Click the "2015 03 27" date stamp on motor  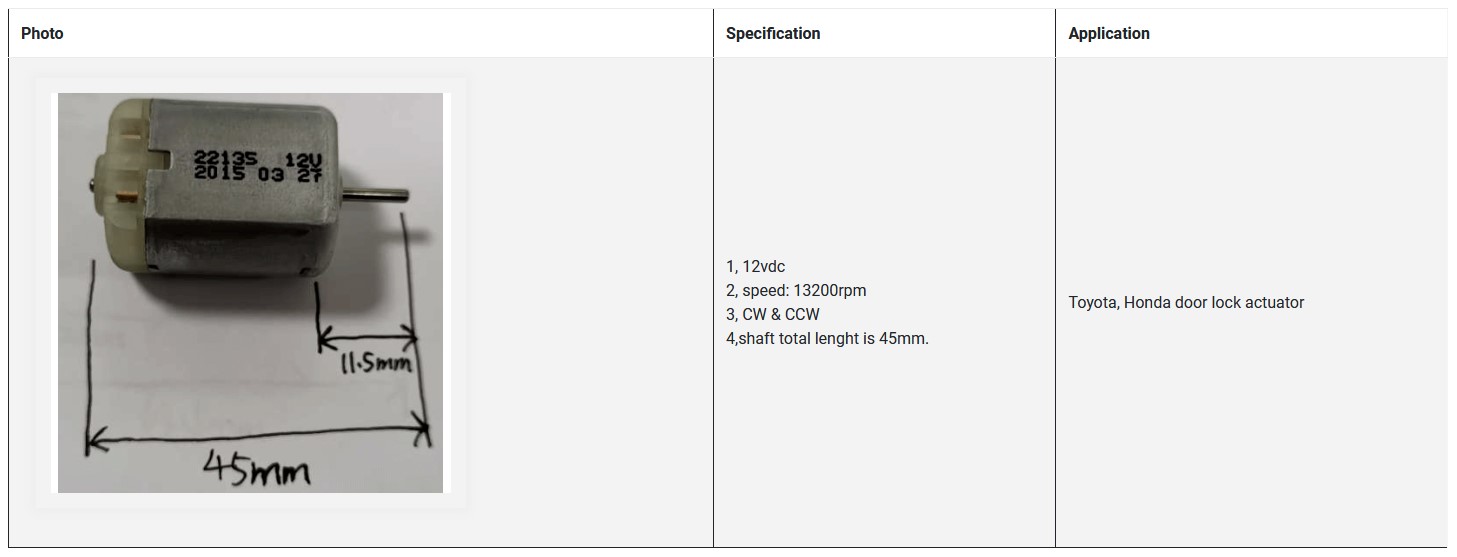(256, 174)
